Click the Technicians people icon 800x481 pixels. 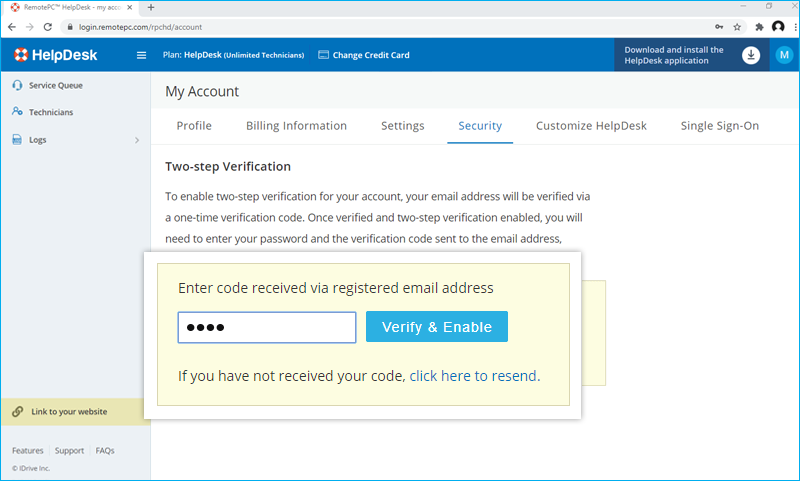pyautogui.click(x=18, y=113)
